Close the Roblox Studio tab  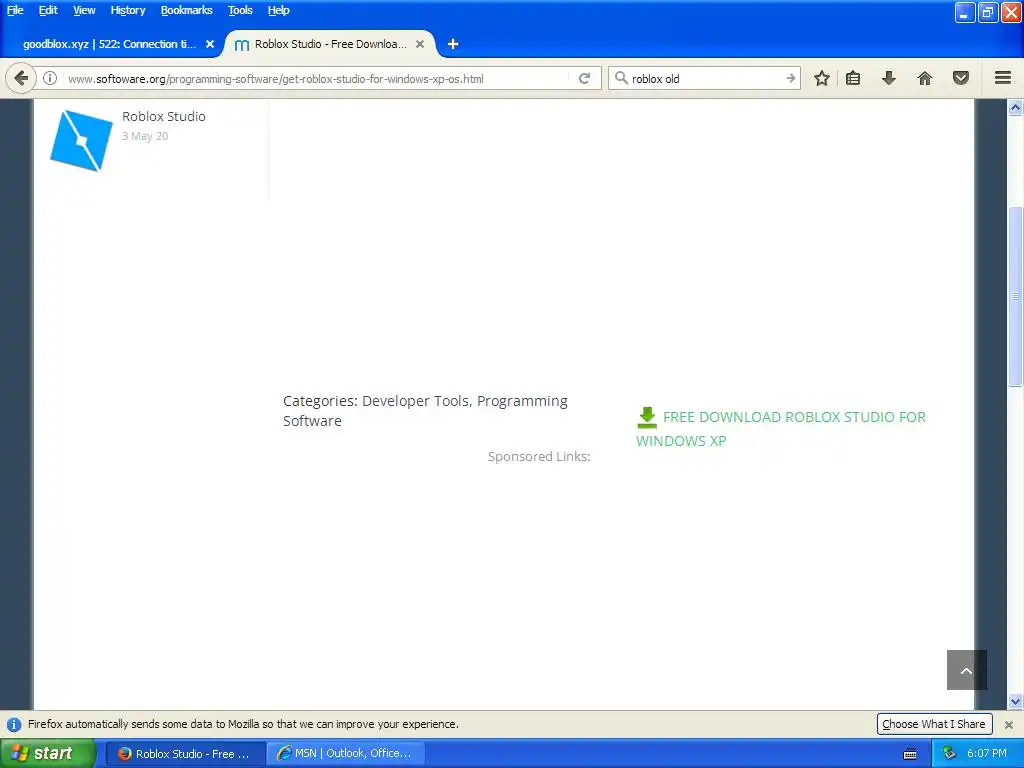420,44
